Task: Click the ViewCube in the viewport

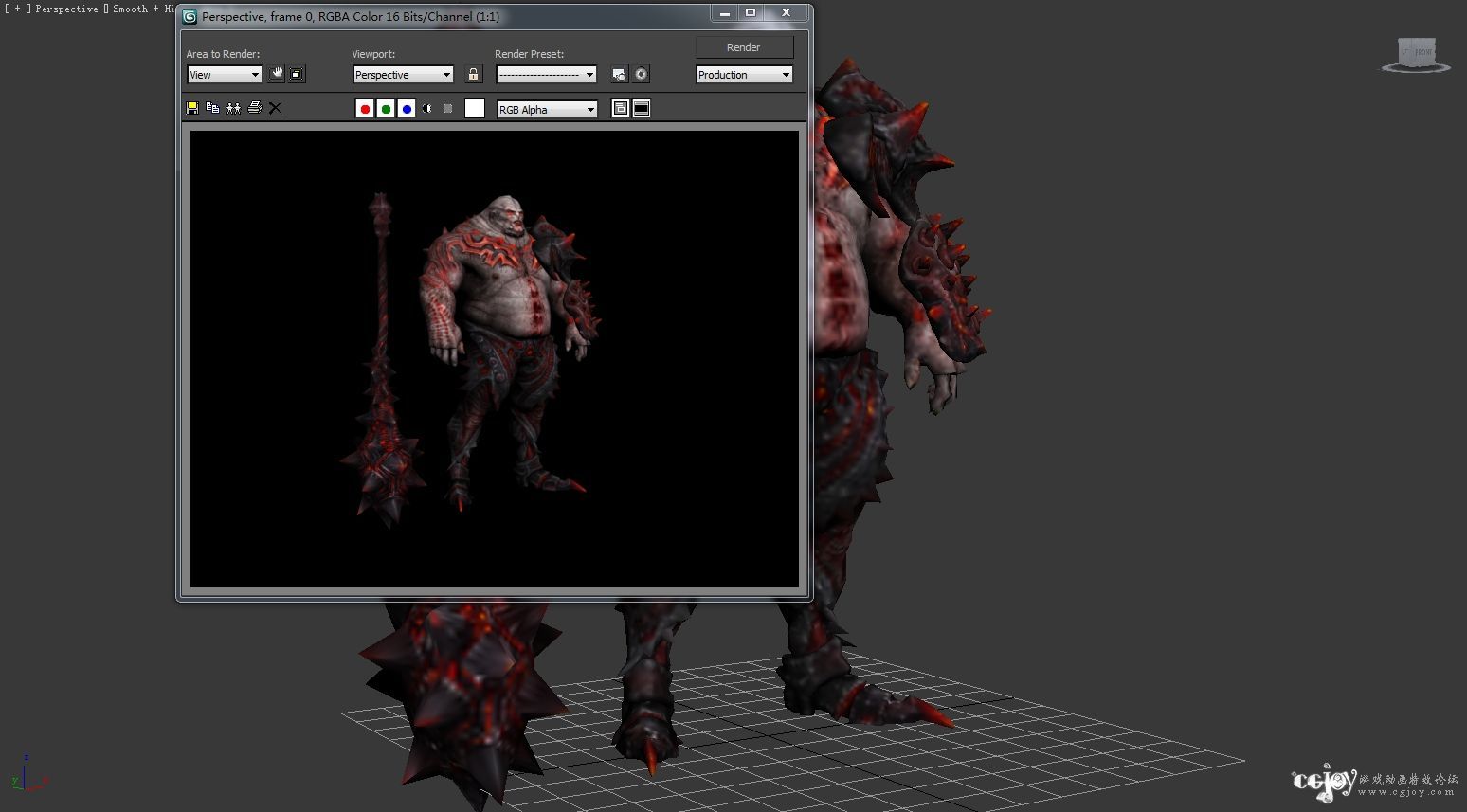Action: click(1416, 55)
